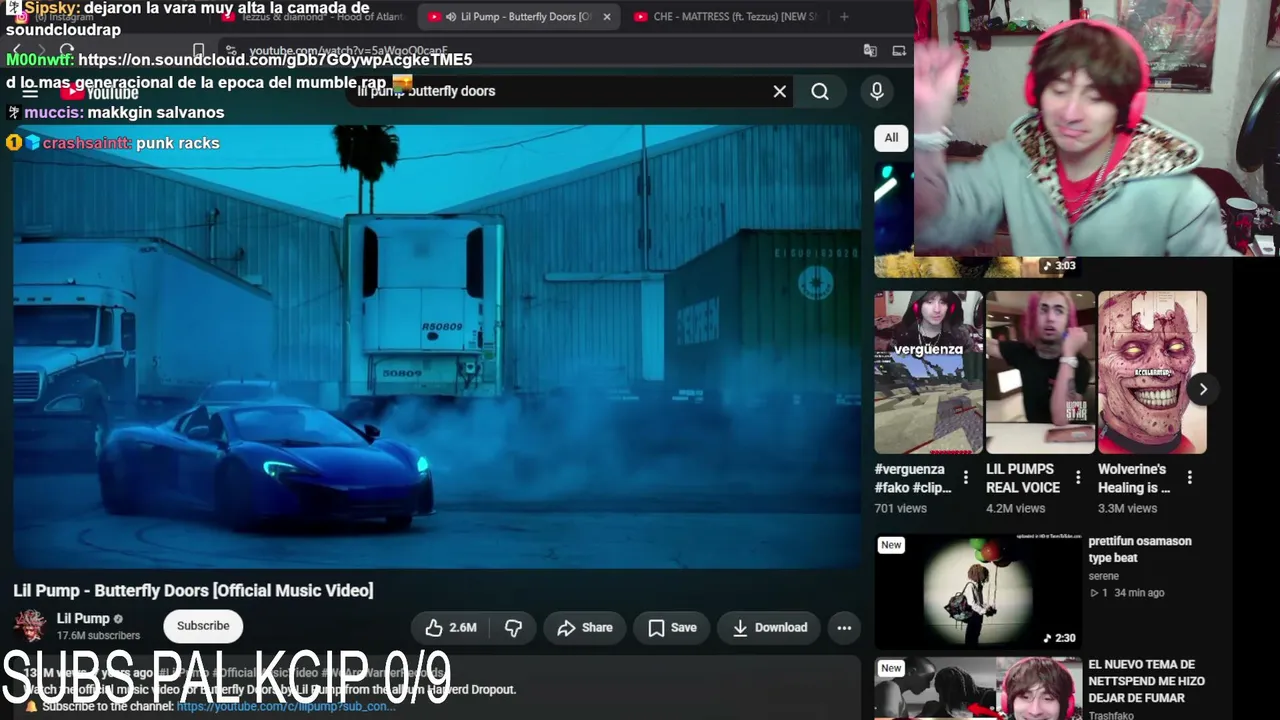Open the Lil Pump channel name link
Screen dimensions: 1280x720
tap(83, 618)
